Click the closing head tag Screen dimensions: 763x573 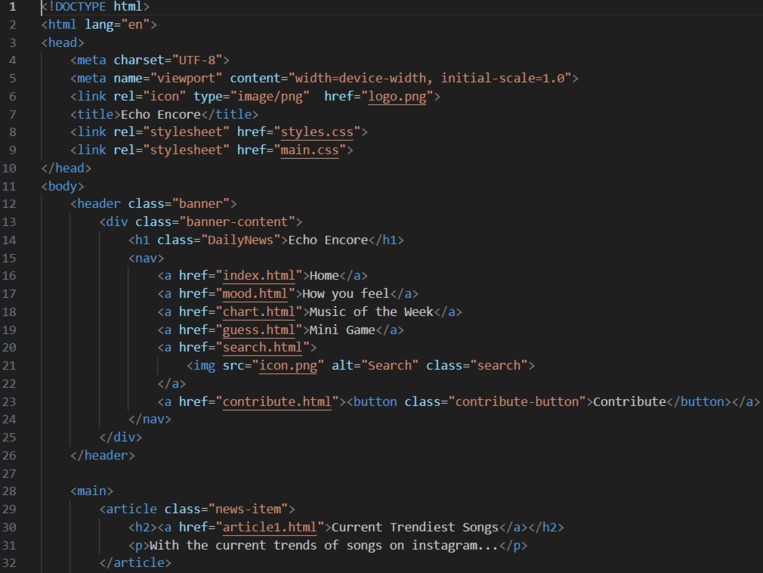pos(66,168)
